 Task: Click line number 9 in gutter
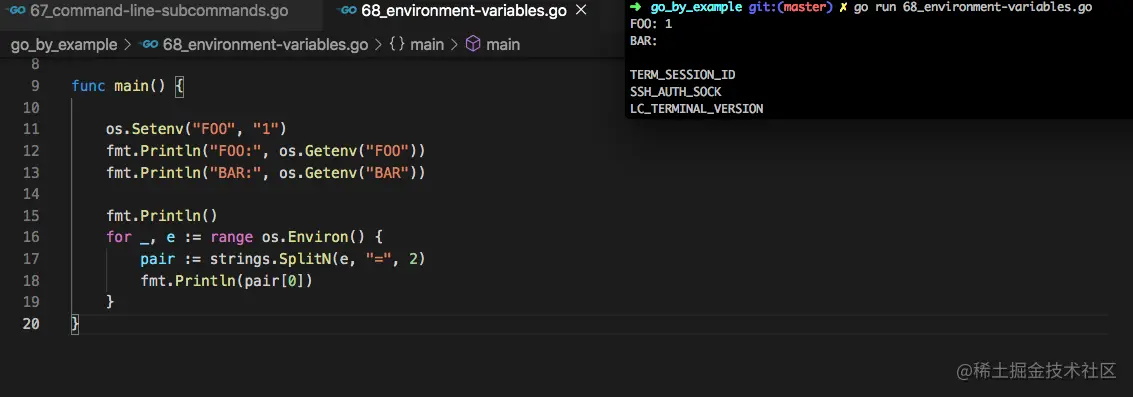[35, 86]
